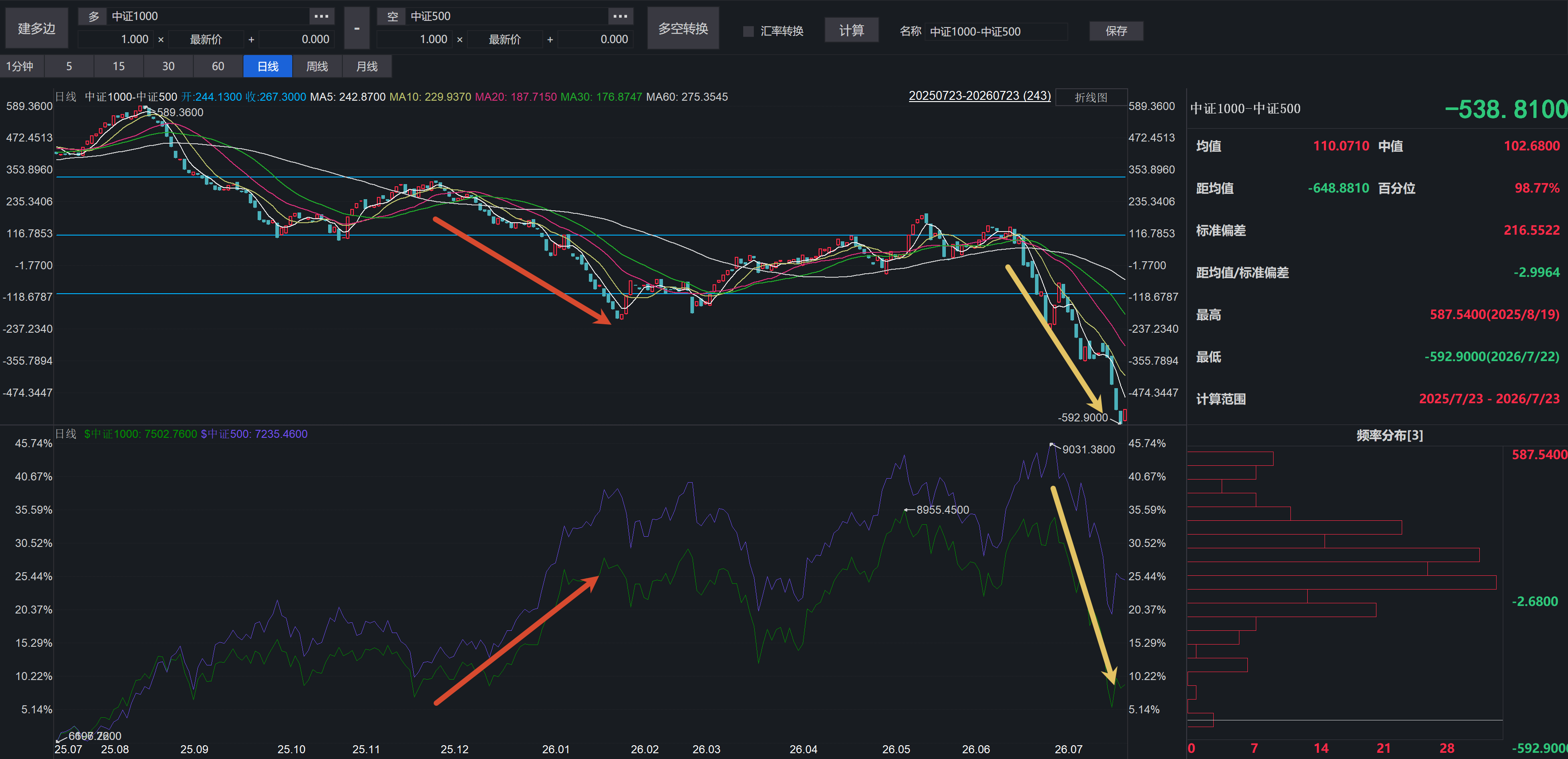Toggle the 汇率转换 checkbox

pyautogui.click(x=749, y=31)
